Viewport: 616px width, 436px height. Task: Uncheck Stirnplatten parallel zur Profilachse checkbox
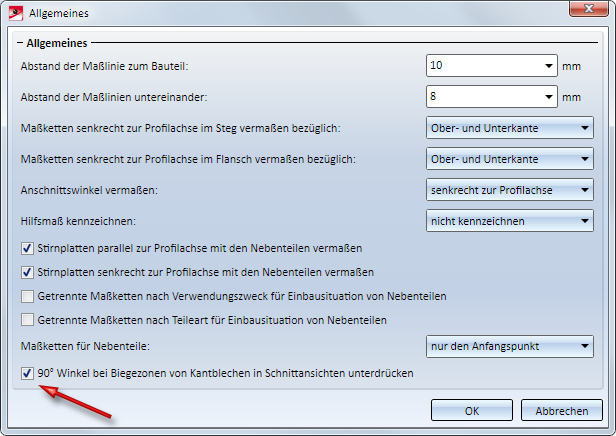27,248
